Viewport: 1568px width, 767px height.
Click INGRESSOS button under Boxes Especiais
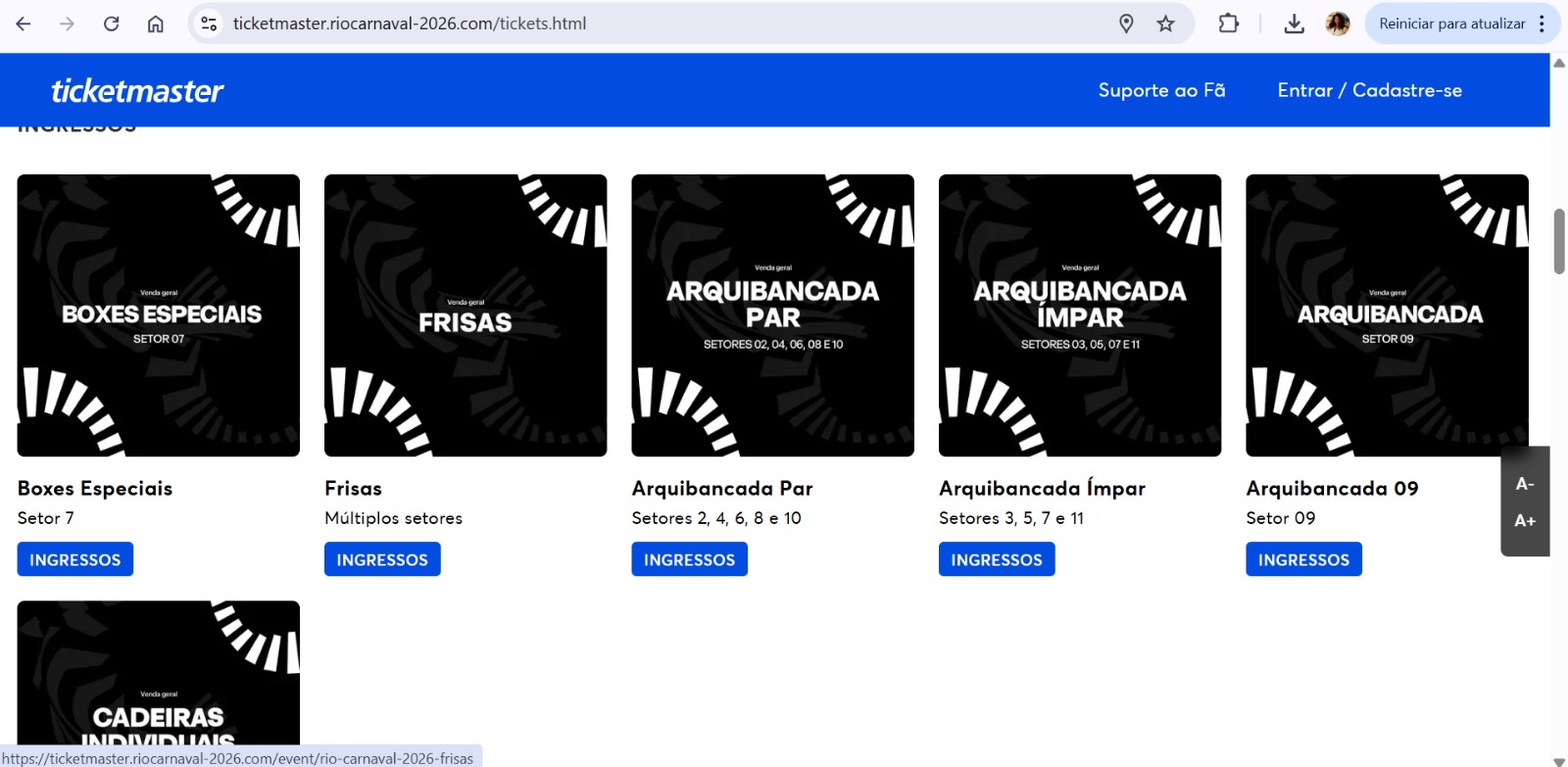(x=75, y=559)
